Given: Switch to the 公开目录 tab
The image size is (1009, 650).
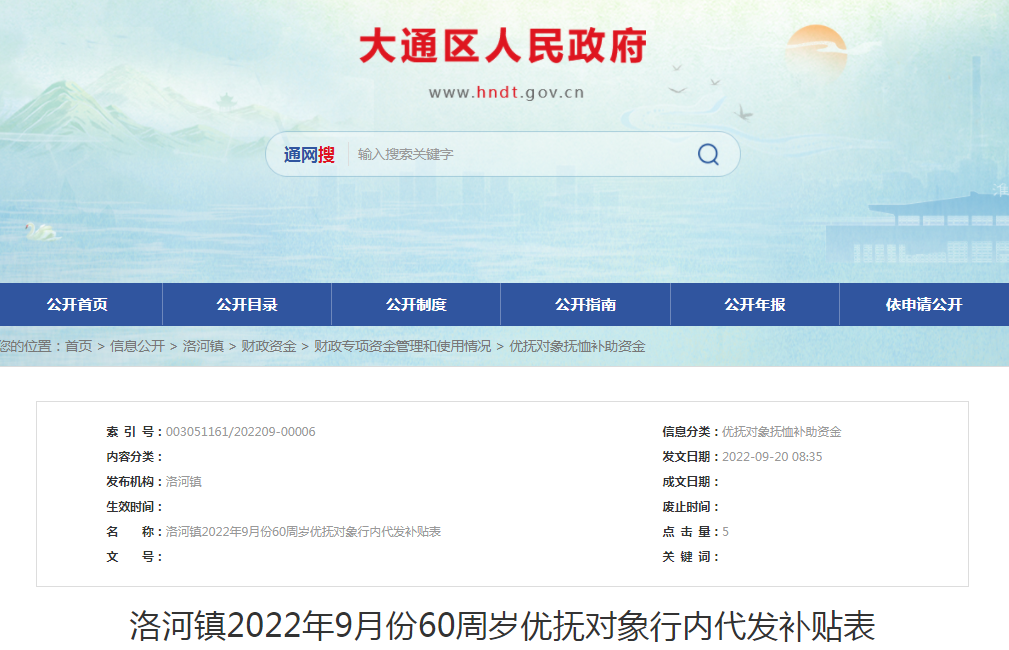Looking at the screenshot, I should click(248, 304).
